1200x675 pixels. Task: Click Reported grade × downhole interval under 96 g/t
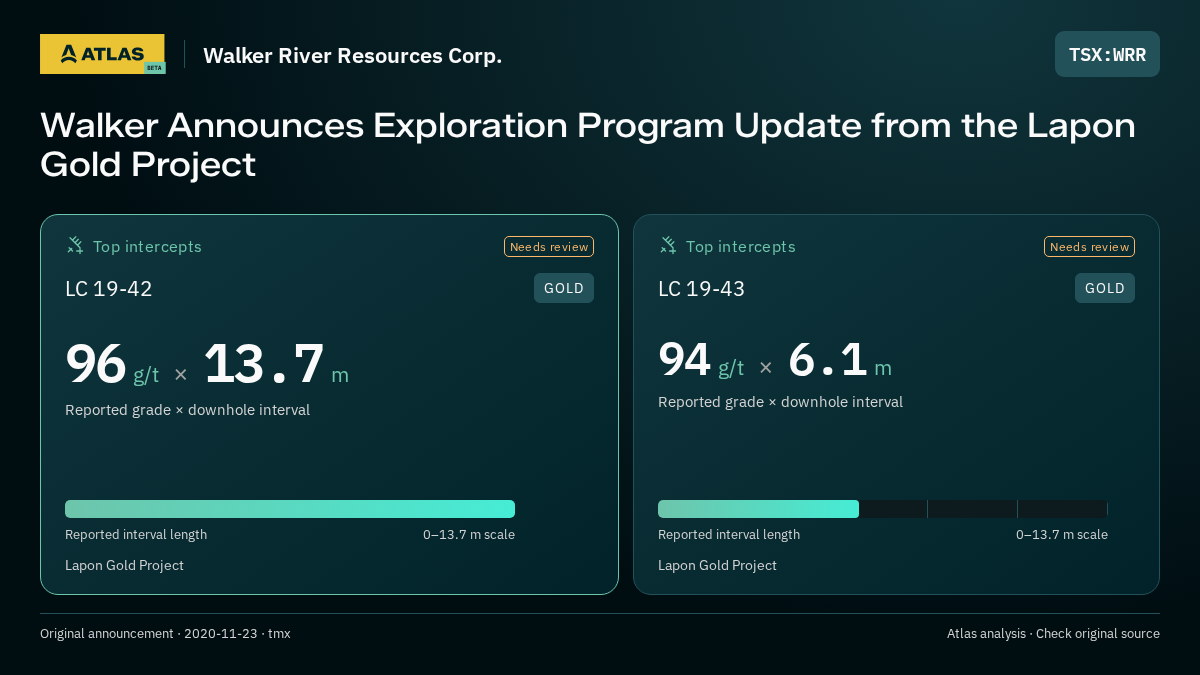(x=187, y=410)
